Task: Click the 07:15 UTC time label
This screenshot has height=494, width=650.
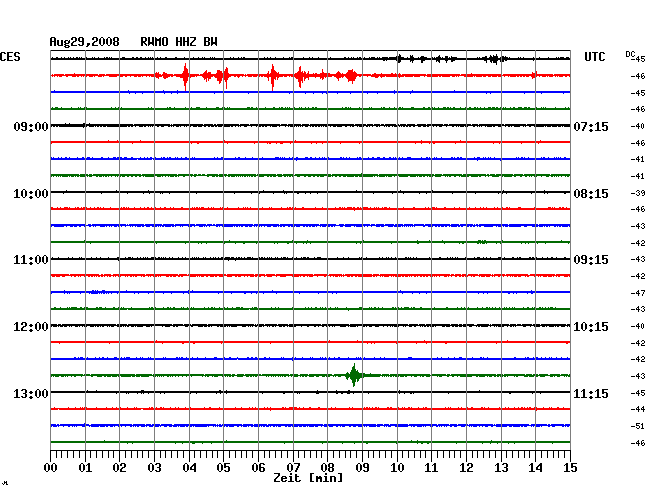Action: click(591, 126)
